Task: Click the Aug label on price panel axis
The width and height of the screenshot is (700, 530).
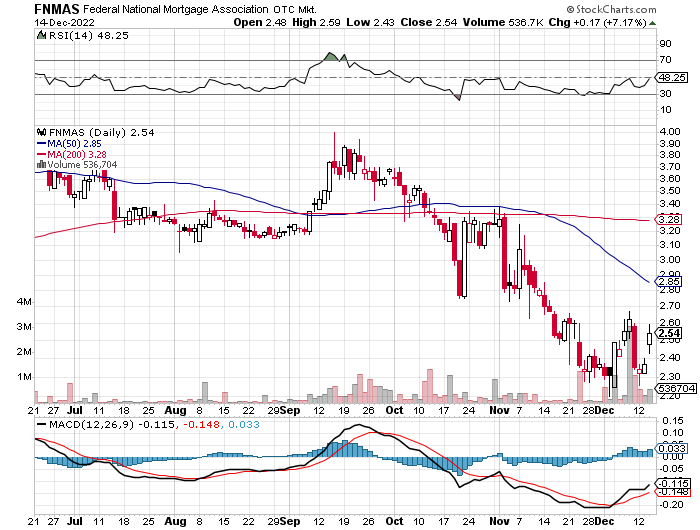Action: pyautogui.click(x=175, y=410)
